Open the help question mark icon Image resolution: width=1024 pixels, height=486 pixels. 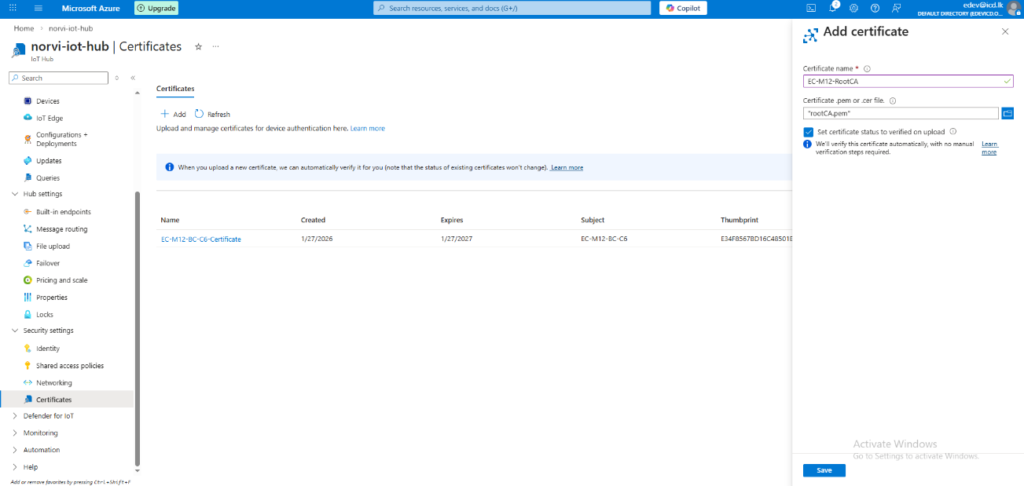875,8
